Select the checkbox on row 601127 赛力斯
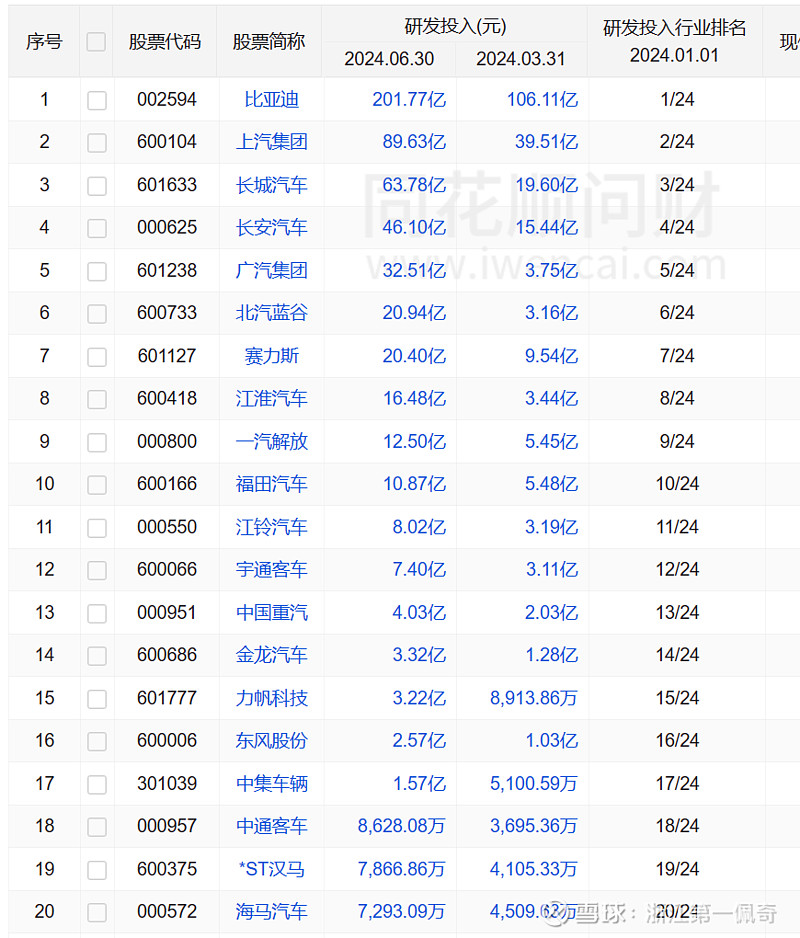Viewport: 800px width, 938px height. (97, 357)
